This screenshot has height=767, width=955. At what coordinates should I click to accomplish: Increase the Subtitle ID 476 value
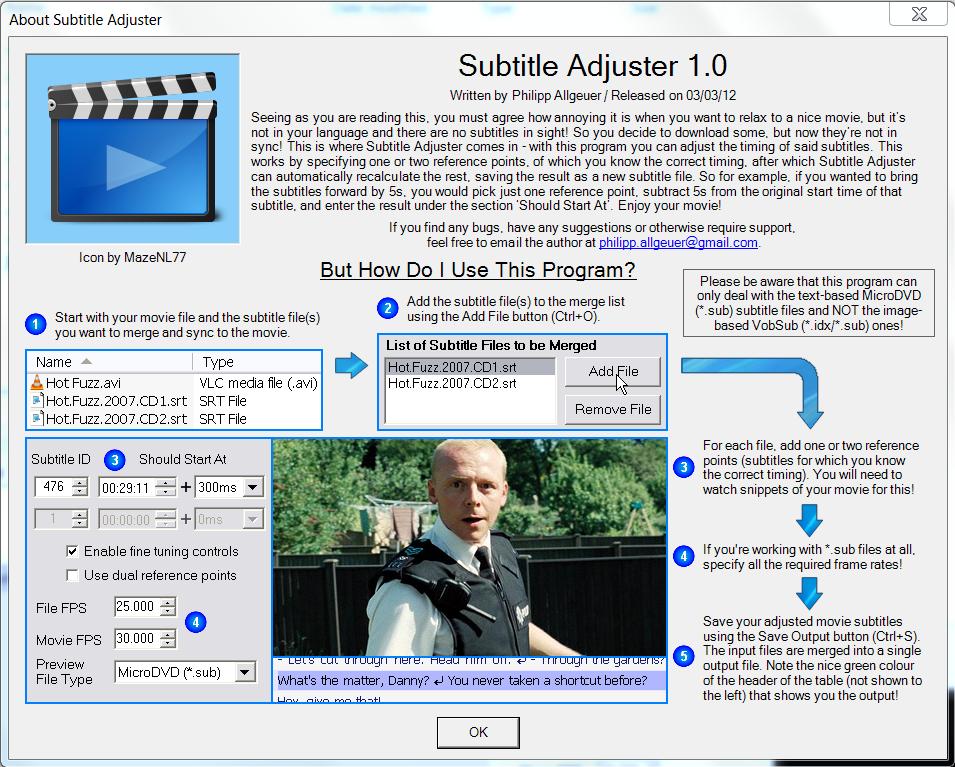pos(80,482)
